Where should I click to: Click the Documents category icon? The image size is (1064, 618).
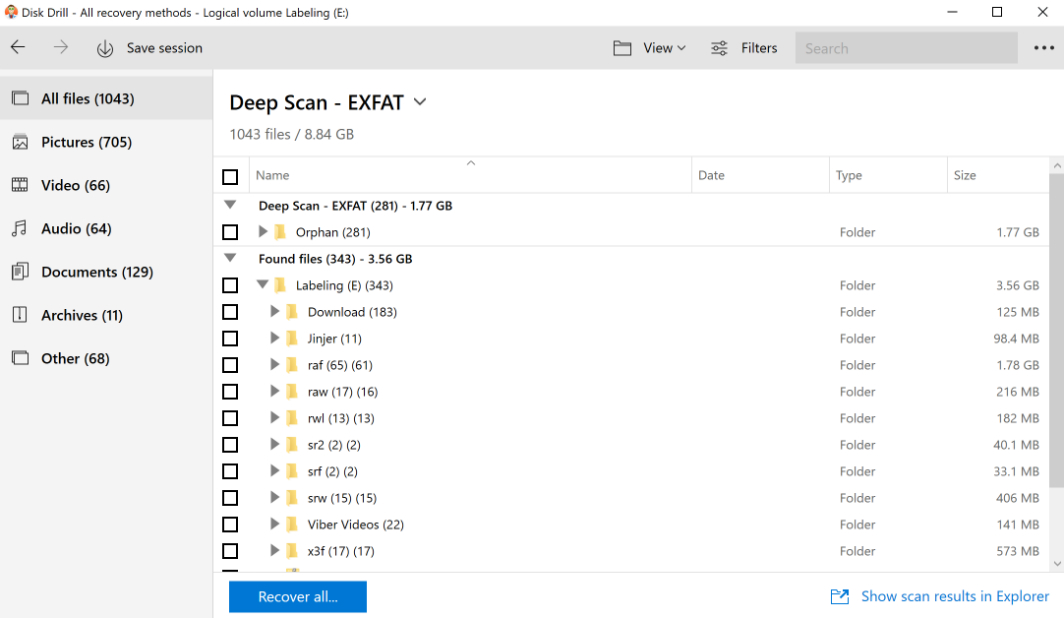click(22, 271)
